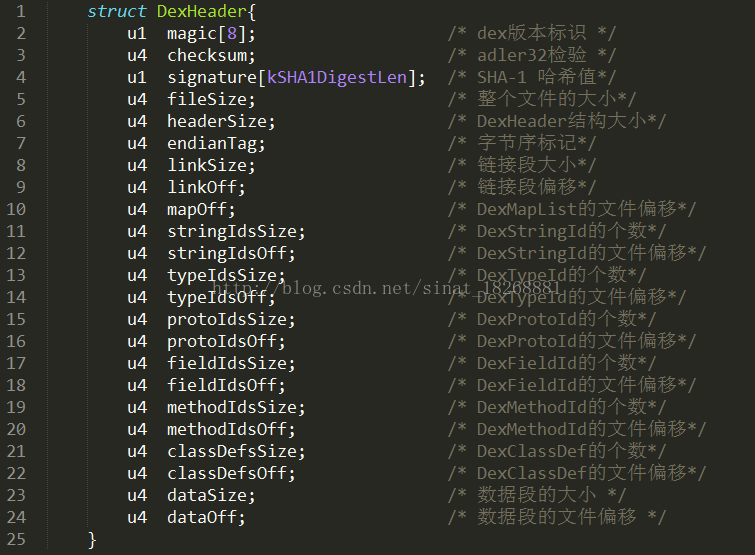755x555 pixels.
Task: Click the protoIdsSize field name
Action: coord(227,320)
